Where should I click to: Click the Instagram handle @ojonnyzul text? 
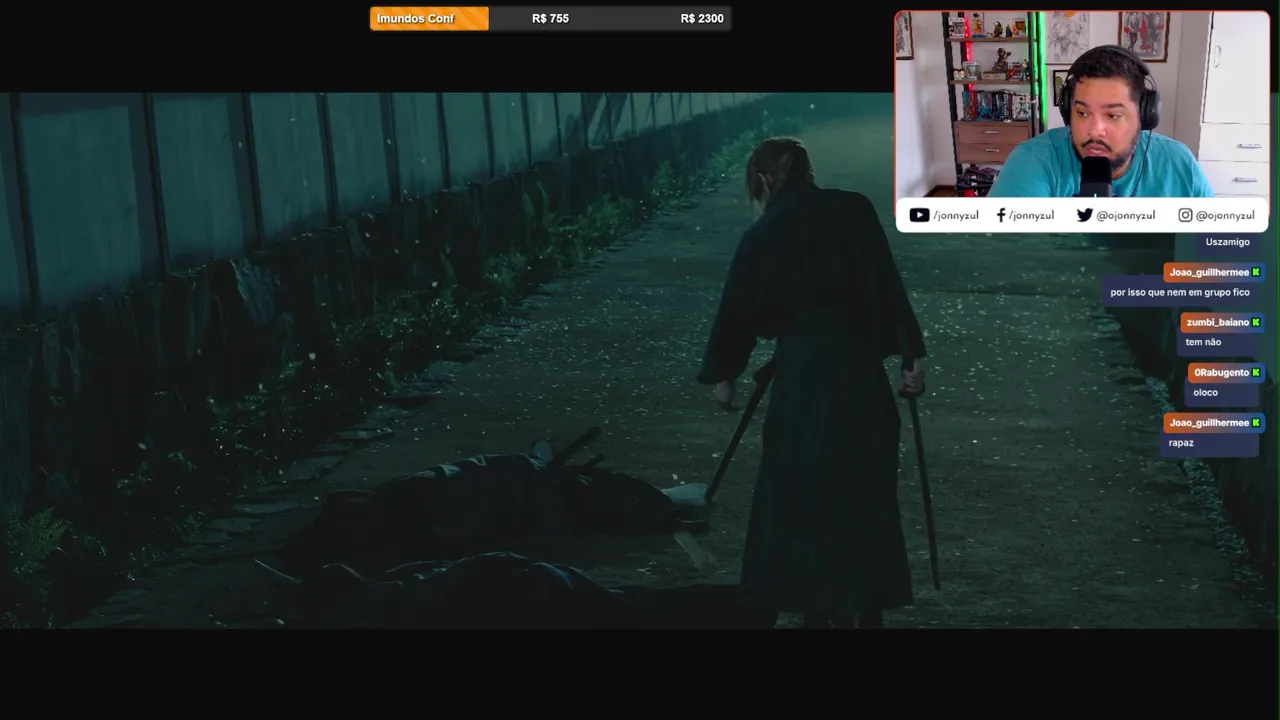pos(1225,215)
